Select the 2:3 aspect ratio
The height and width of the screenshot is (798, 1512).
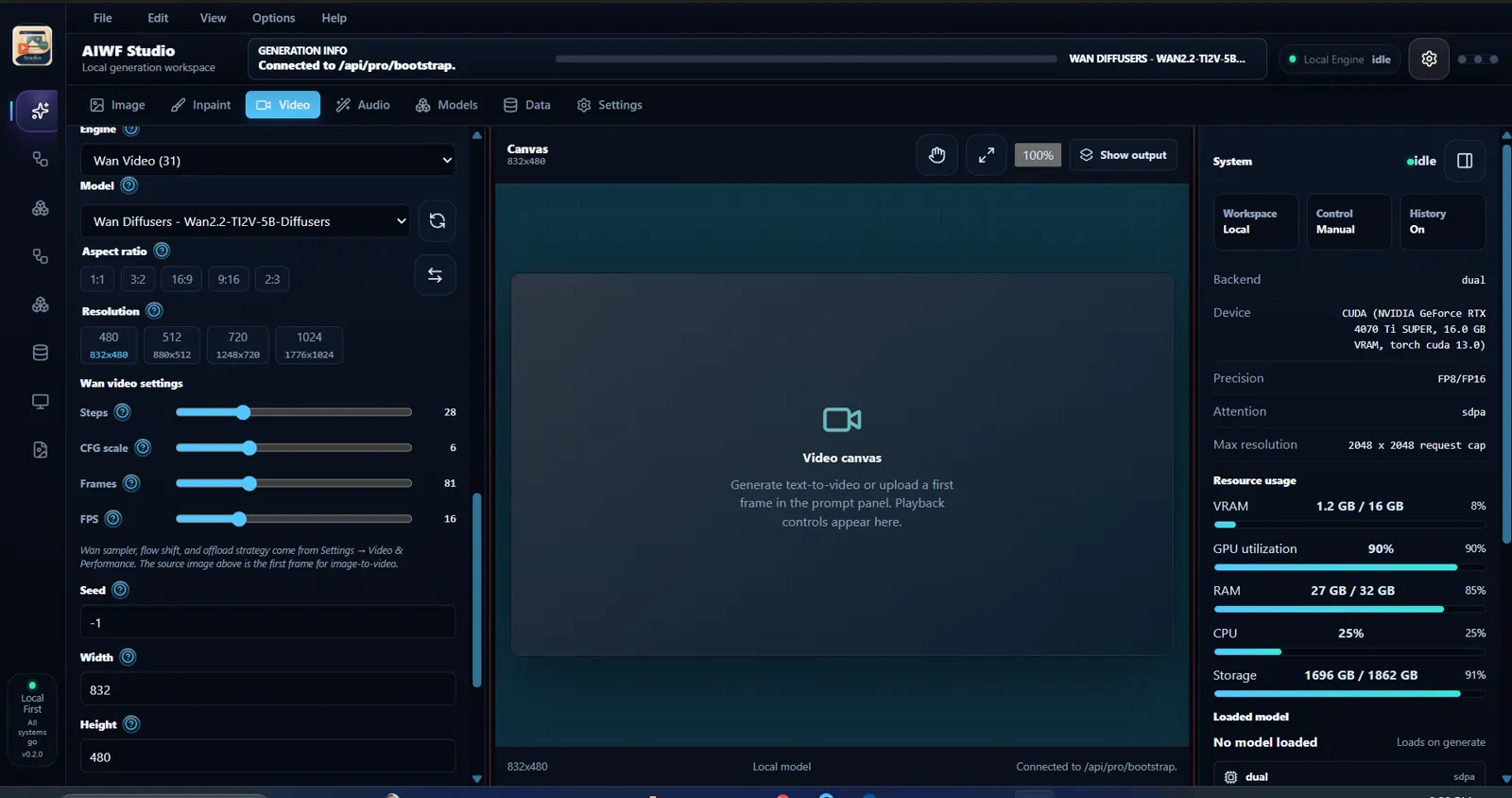coord(272,279)
